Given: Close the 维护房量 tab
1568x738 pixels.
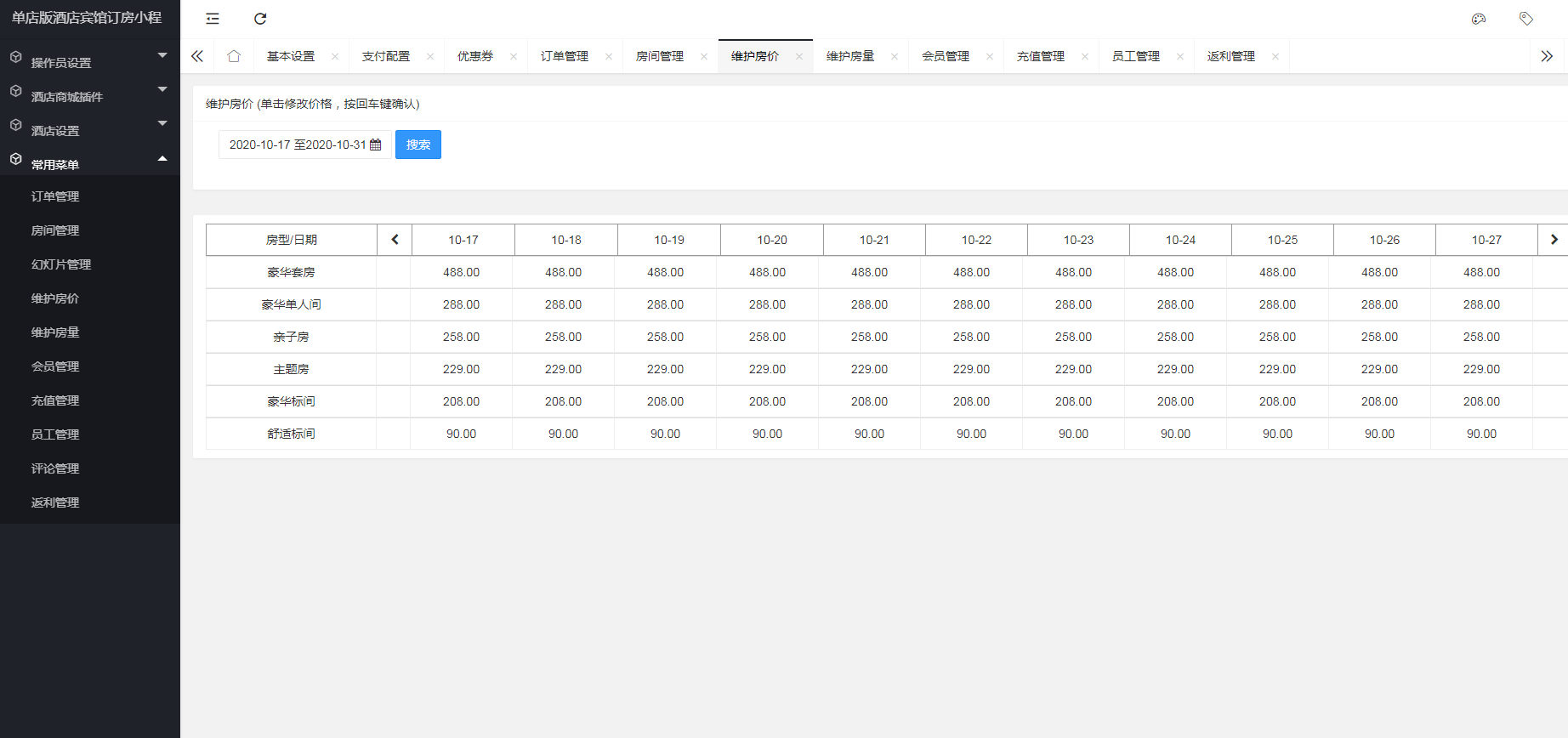Looking at the screenshot, I should 895,57.
